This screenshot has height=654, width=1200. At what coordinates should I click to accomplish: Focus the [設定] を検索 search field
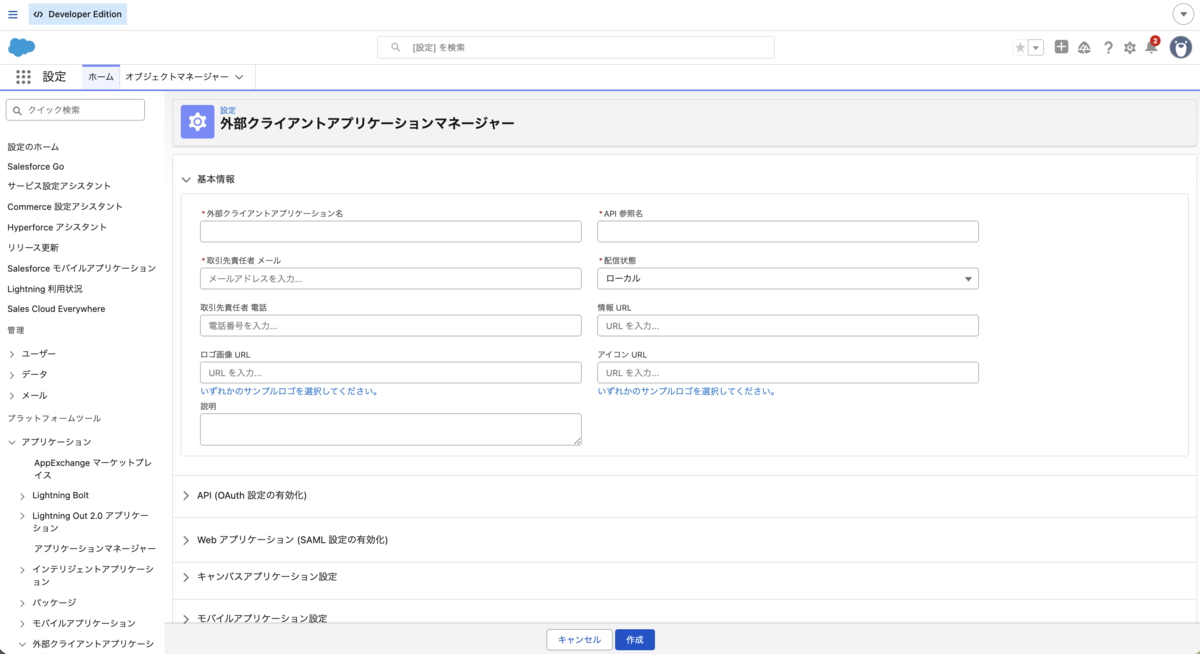[x=575, y=47]
